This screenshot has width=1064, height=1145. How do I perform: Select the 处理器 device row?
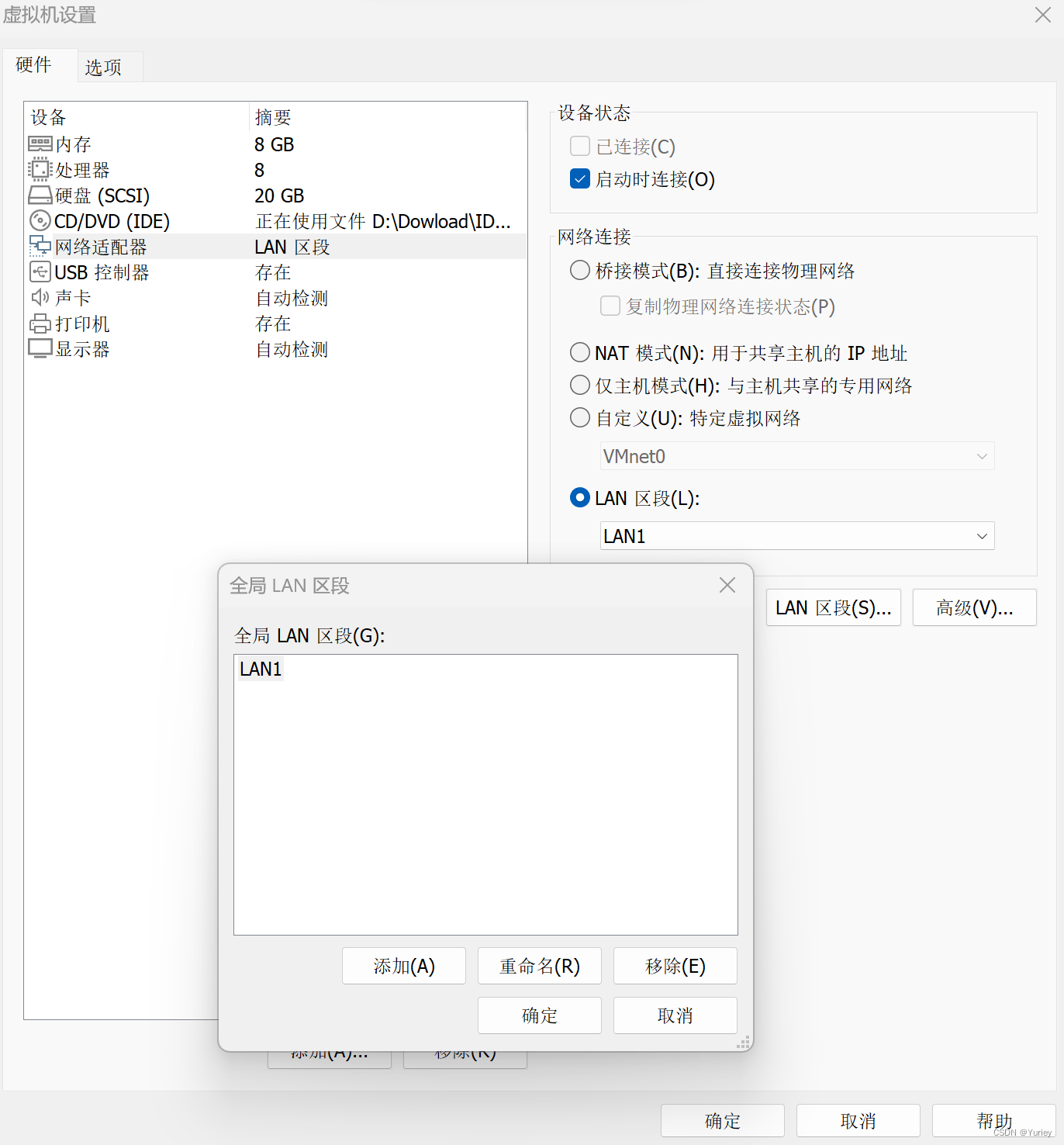(276, 170)
